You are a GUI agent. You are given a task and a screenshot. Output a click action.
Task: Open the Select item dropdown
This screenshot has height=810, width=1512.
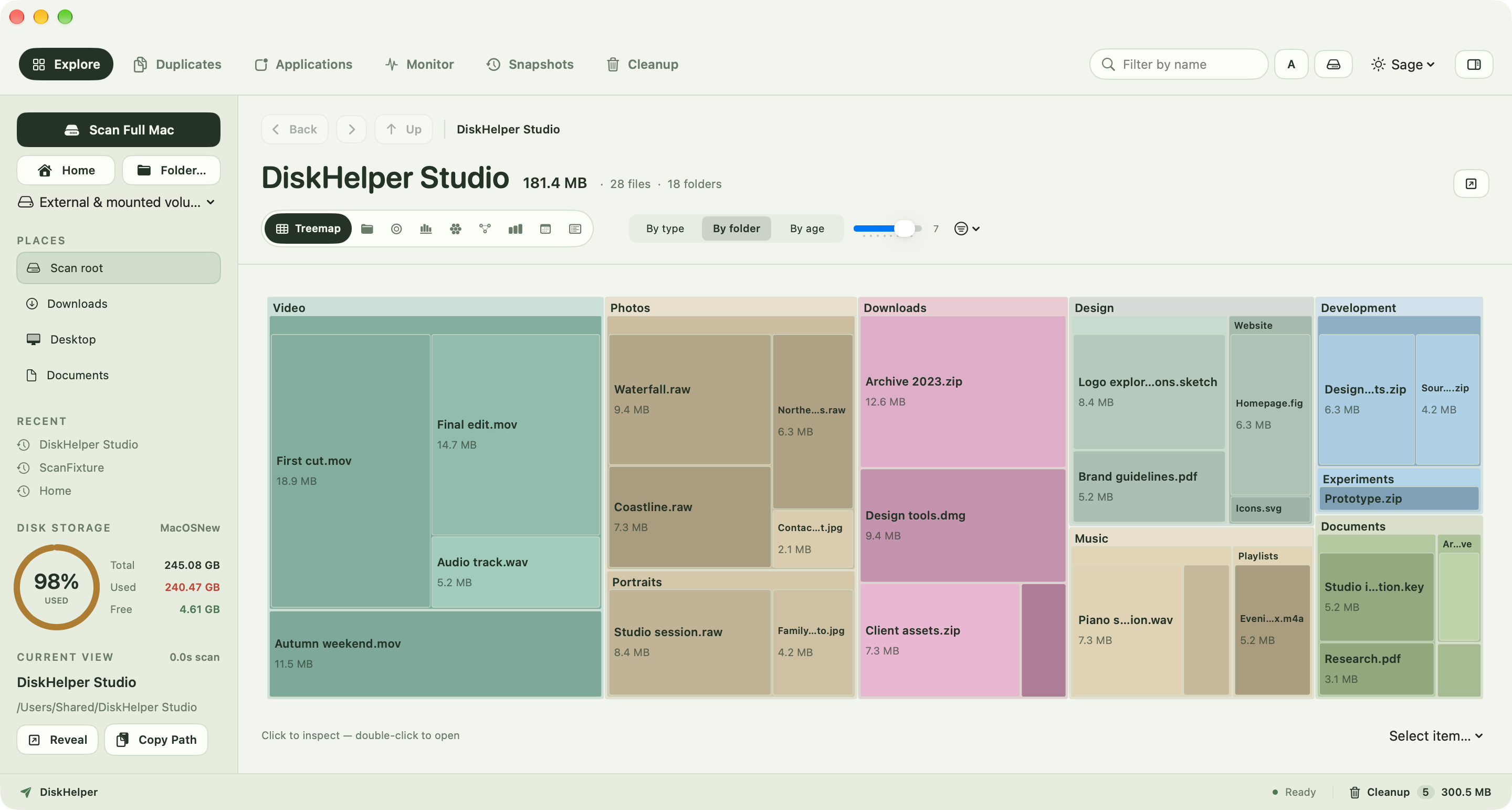click(1436, 735)
